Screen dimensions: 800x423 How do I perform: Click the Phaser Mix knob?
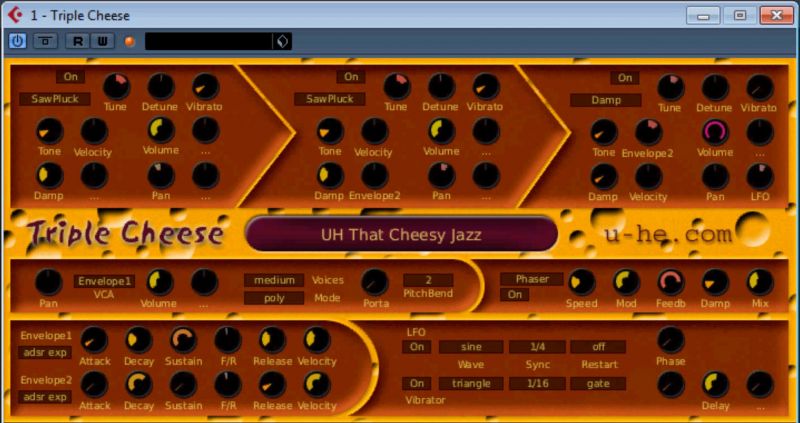click(x=760, y=282)
